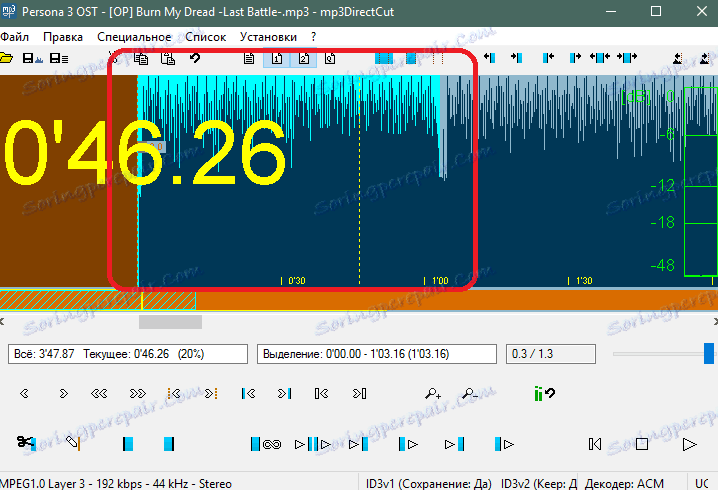Image resolution: width=718 pixels, height=490 pixels.
Task: Open the Правка menu
Action: click(63, 37)
